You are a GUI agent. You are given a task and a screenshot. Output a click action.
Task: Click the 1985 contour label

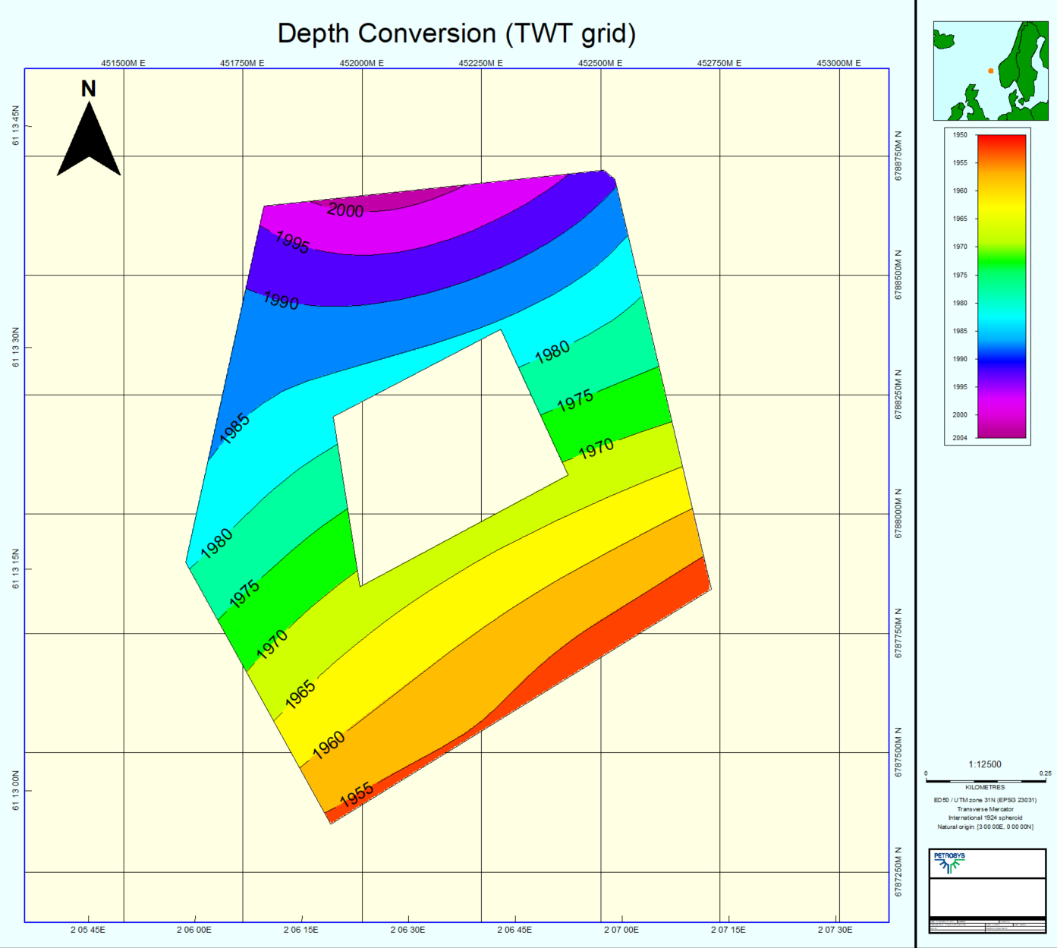pos(235,427)
